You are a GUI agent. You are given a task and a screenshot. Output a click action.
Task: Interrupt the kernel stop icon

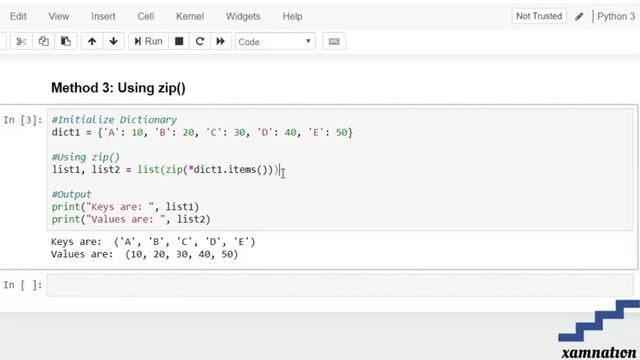[x=179, y=41]
